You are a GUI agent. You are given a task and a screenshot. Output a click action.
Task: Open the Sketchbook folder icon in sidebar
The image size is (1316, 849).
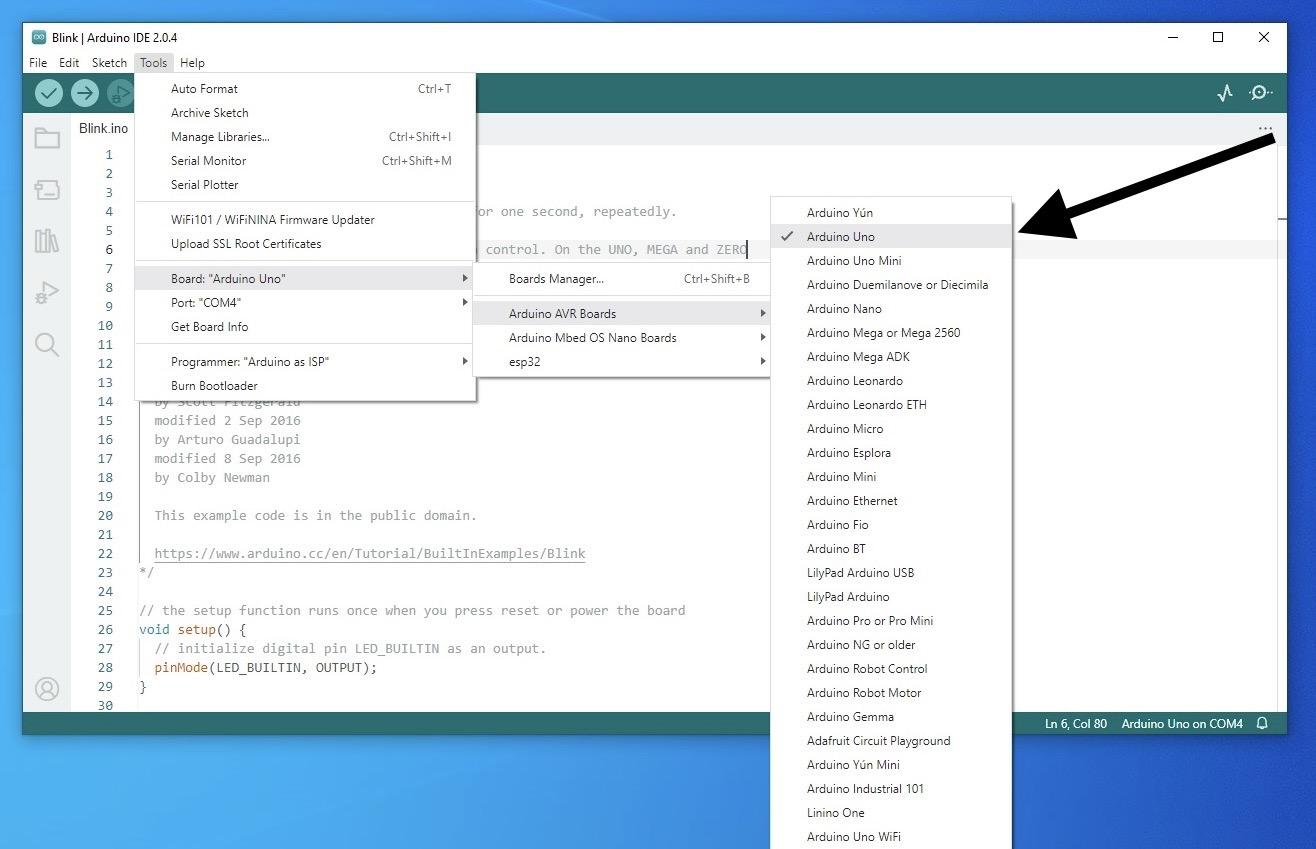pyautogui.click(x=46, y=139)
